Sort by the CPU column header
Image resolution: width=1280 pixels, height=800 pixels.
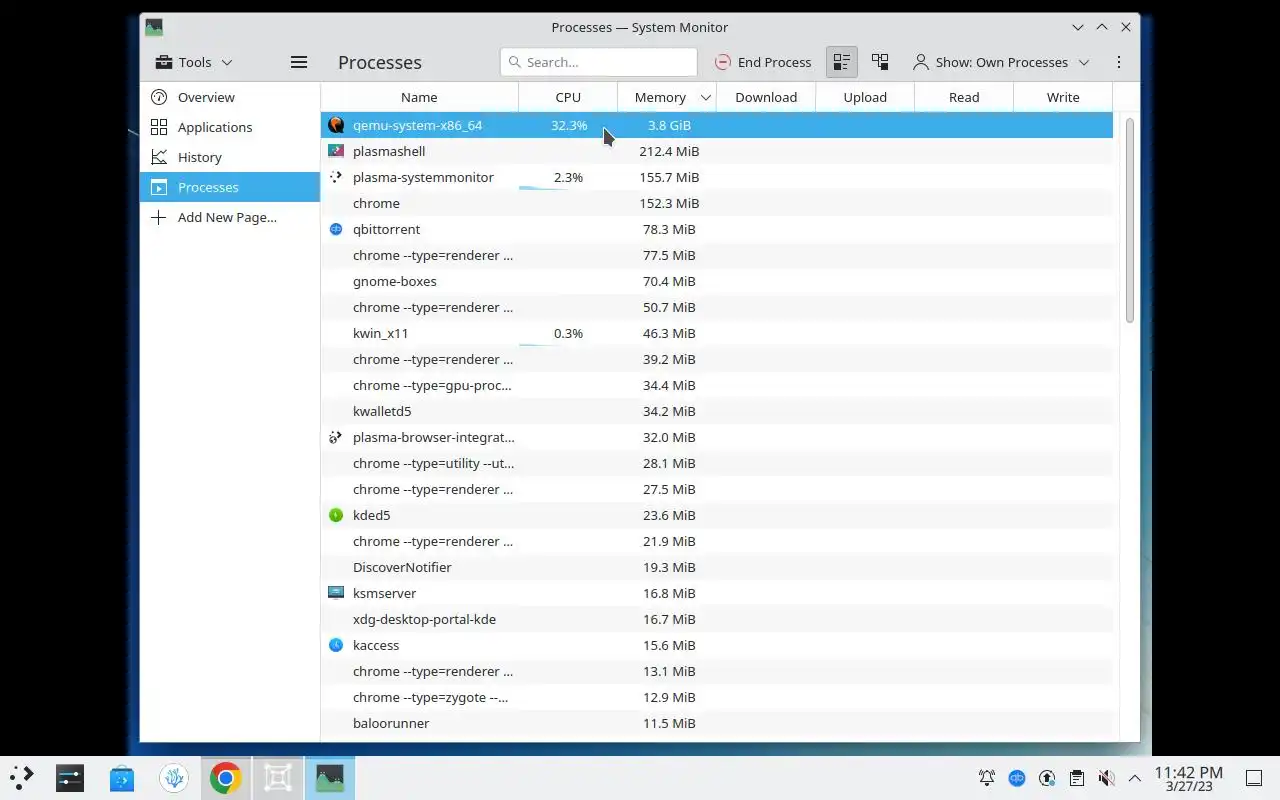568,97
